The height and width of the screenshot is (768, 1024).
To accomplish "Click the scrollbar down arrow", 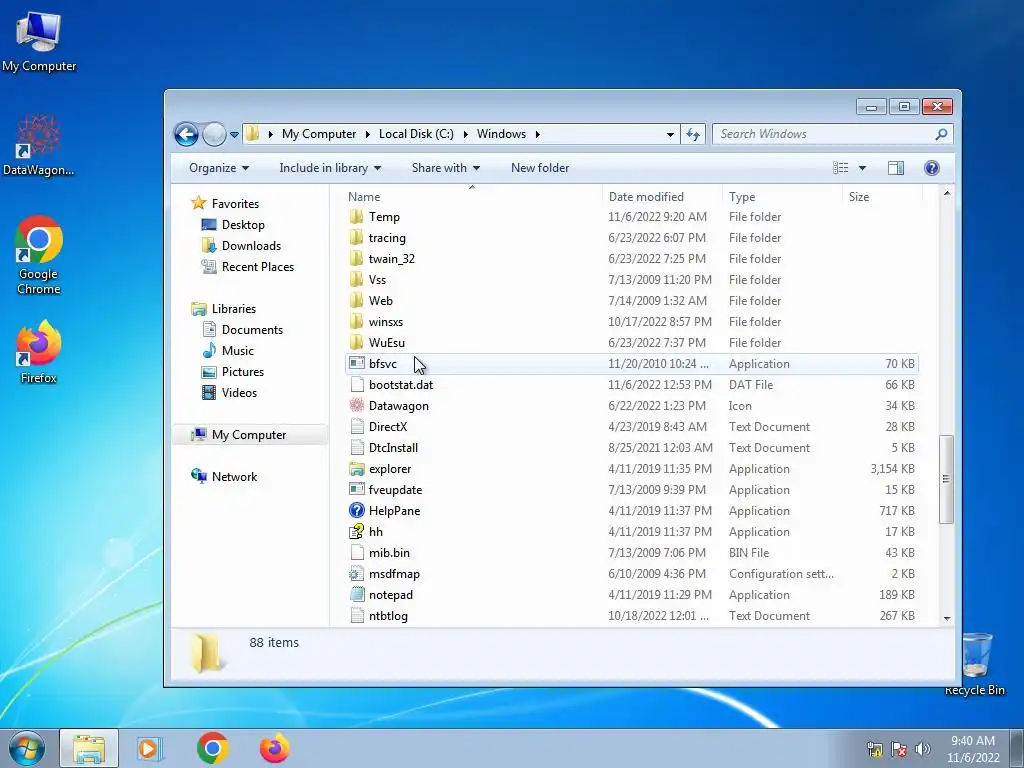I will click(947, 618).
